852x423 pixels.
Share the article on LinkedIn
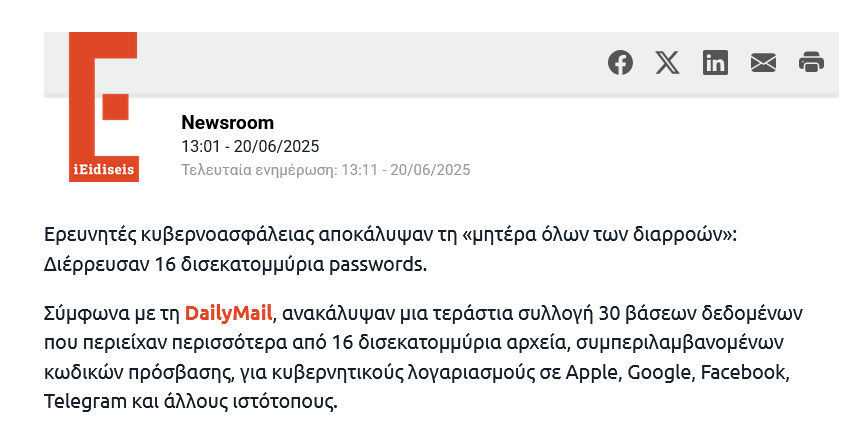(715, 63)
